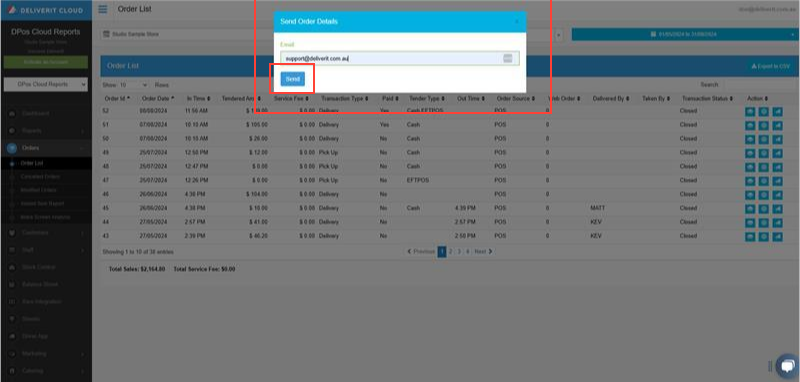Viewport: 800px width, 382px height.
Task: Click the Orders icon in the sidebar
Action: (x=12, y=148)
